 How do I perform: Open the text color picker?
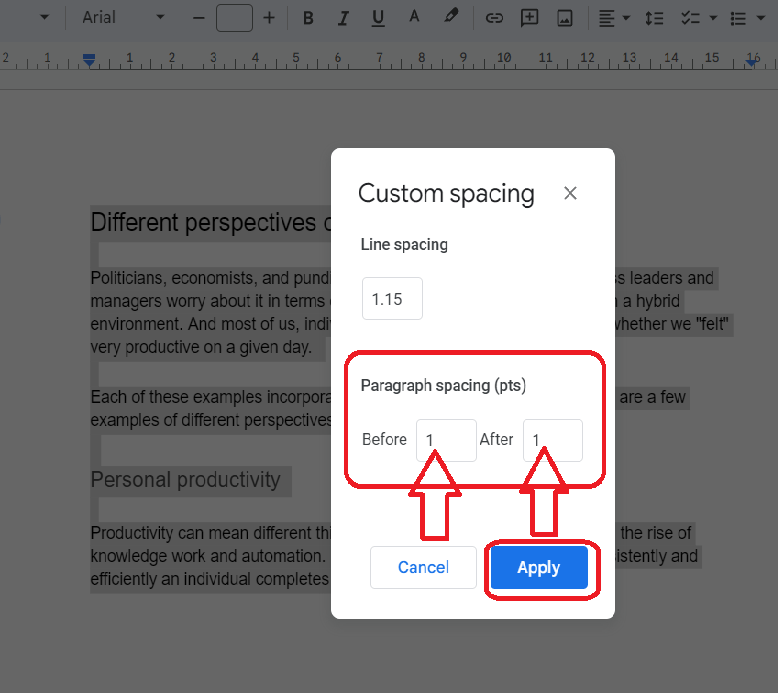pyautogui.click(x=414, y=17)
